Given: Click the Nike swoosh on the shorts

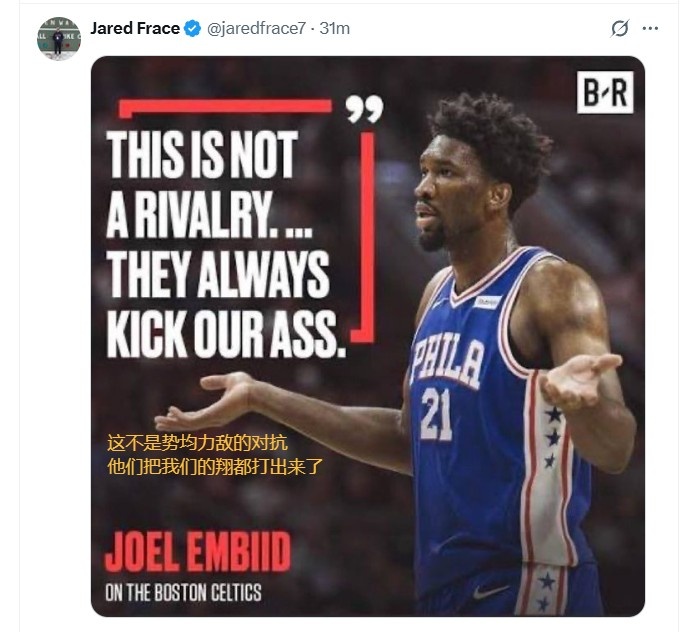Looking at the screenshot, I should pyautogui.click(x=489, y=591).
